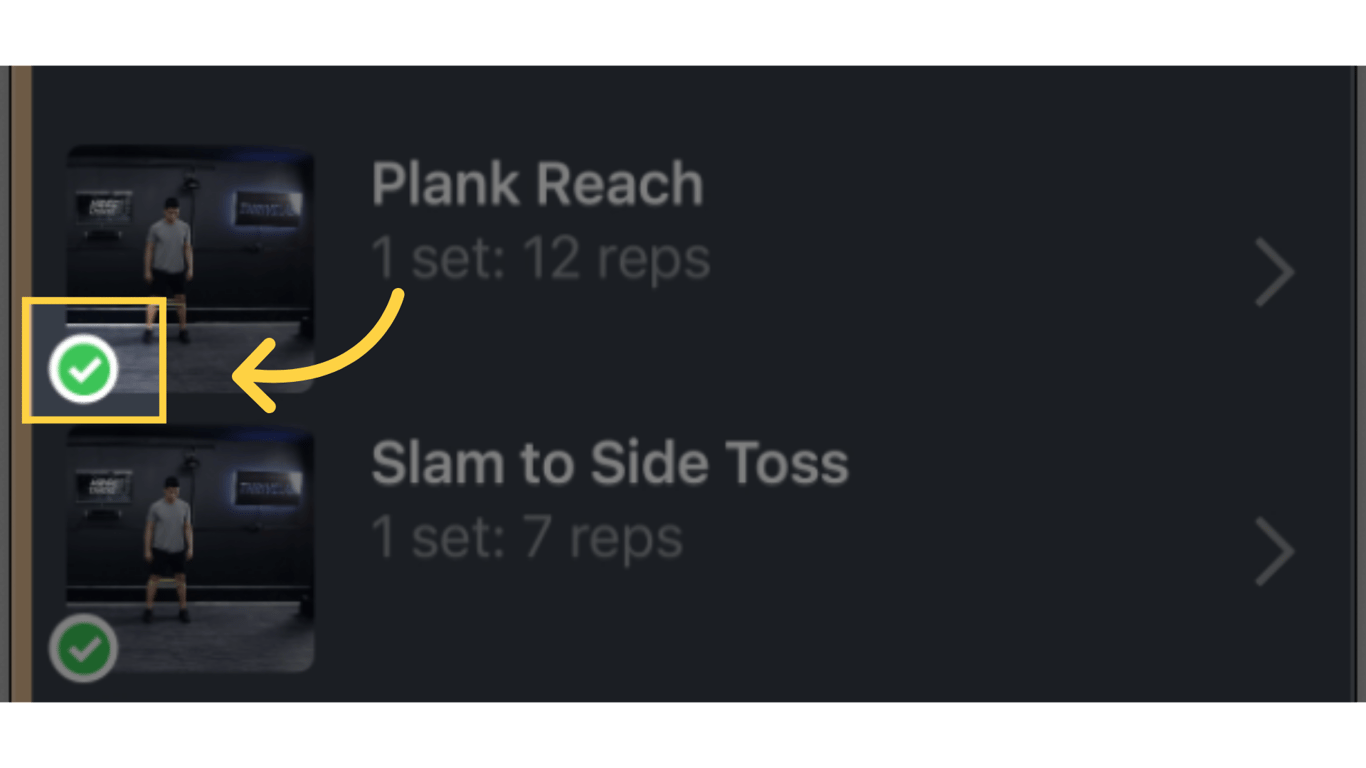Click left wall sign in Plank Reach thumbnail
Viewport: 1366px width, 768px height.
click(x=103, y=207)
